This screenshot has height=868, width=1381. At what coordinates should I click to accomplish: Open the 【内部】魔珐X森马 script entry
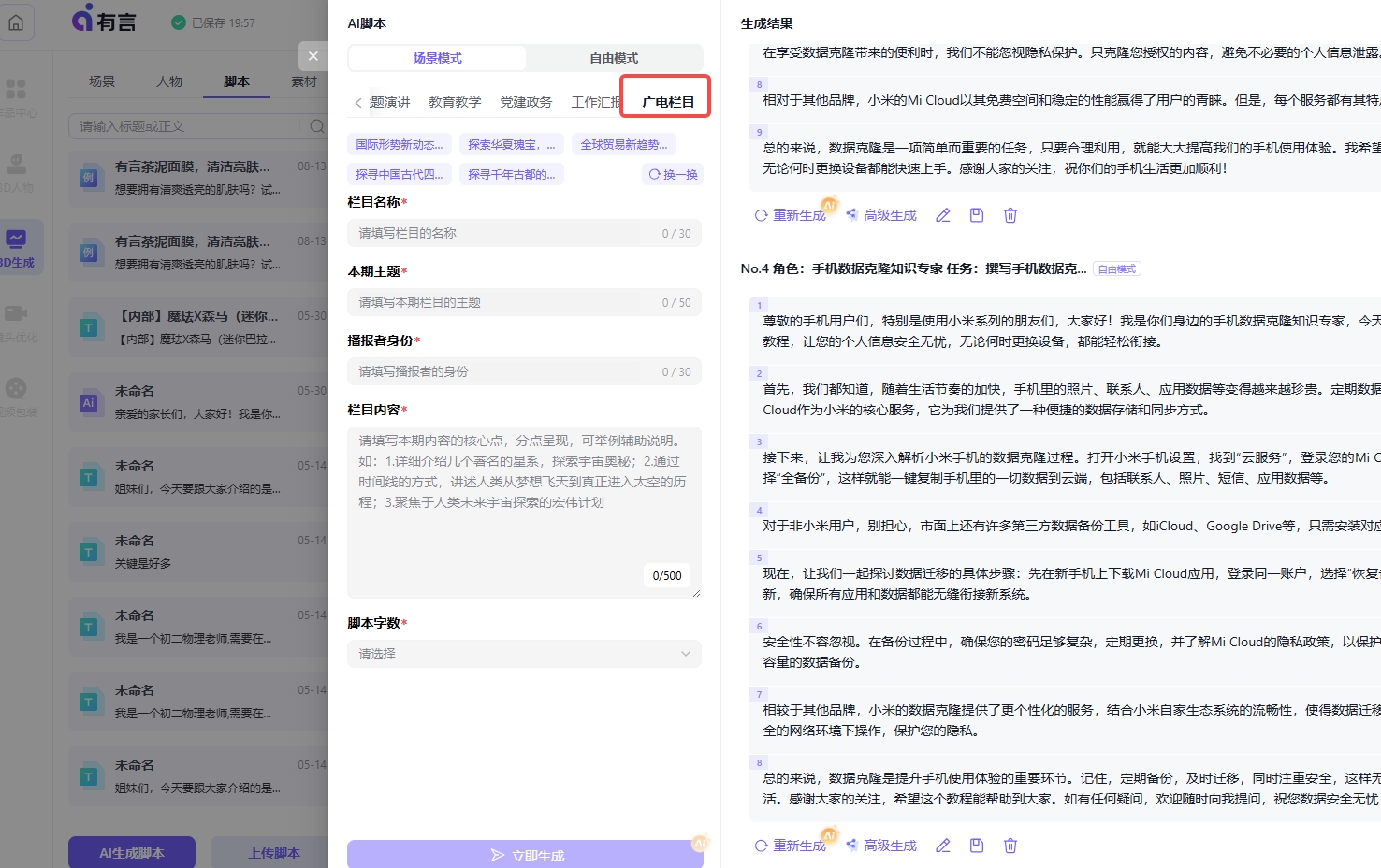coord(198,327)
